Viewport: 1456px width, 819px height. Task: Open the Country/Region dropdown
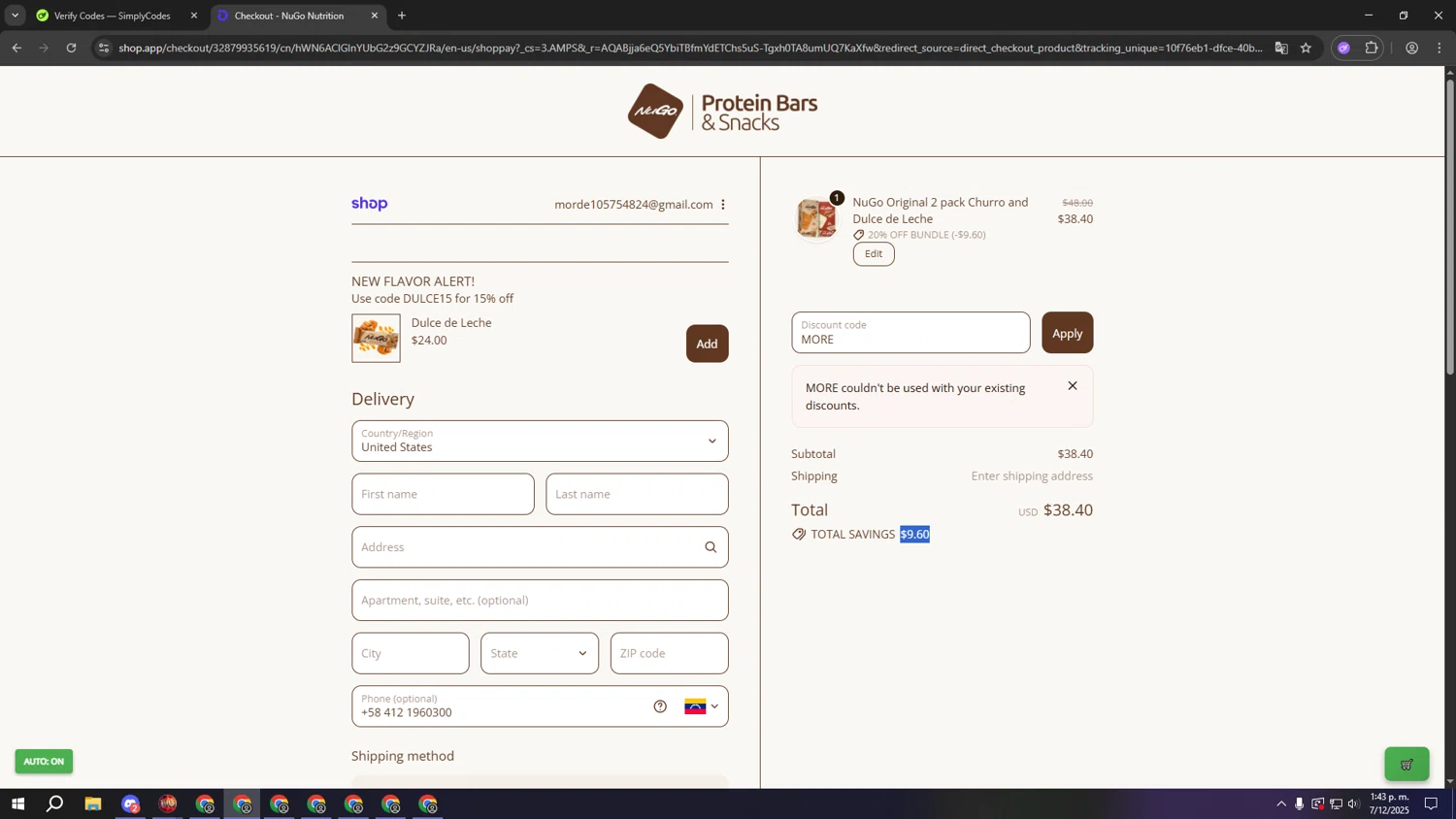tap(540, 441)
